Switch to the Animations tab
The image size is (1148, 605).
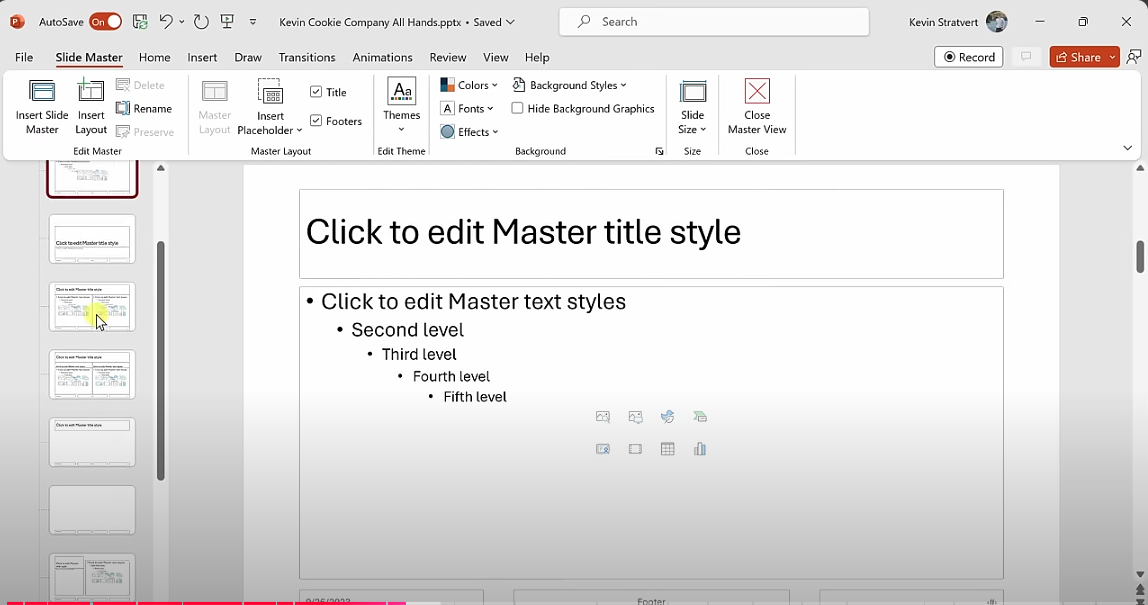382,57
